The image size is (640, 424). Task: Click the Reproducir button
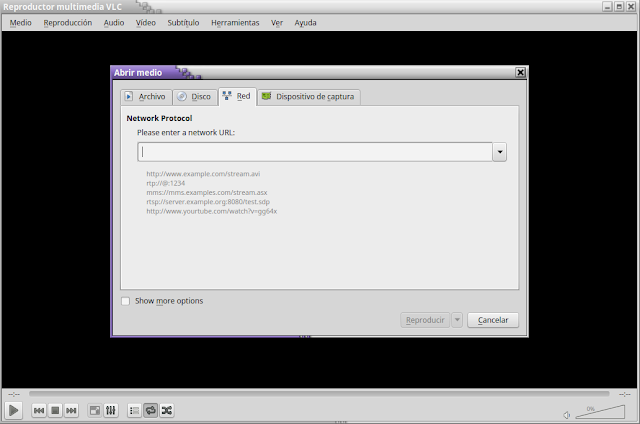click(x=425, y=320)
